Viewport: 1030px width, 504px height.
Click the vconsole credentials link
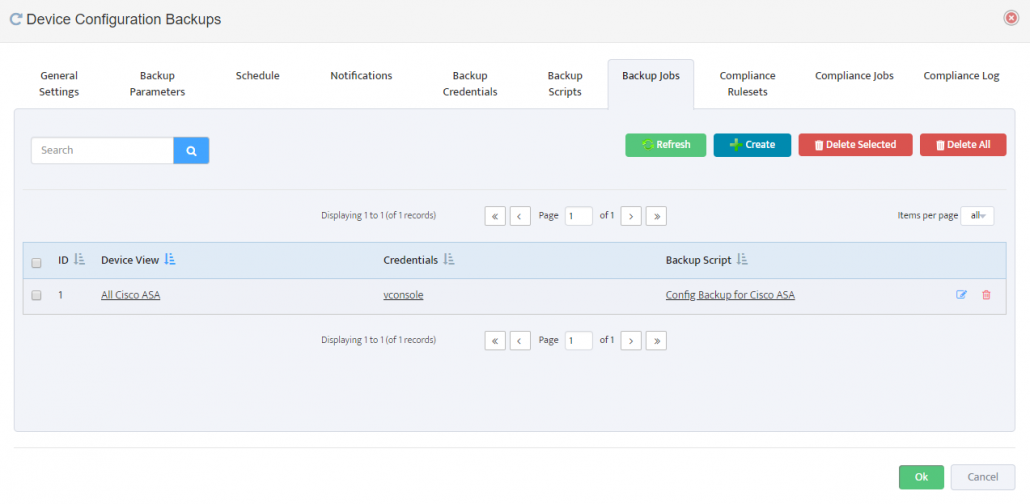pos(403,295)
